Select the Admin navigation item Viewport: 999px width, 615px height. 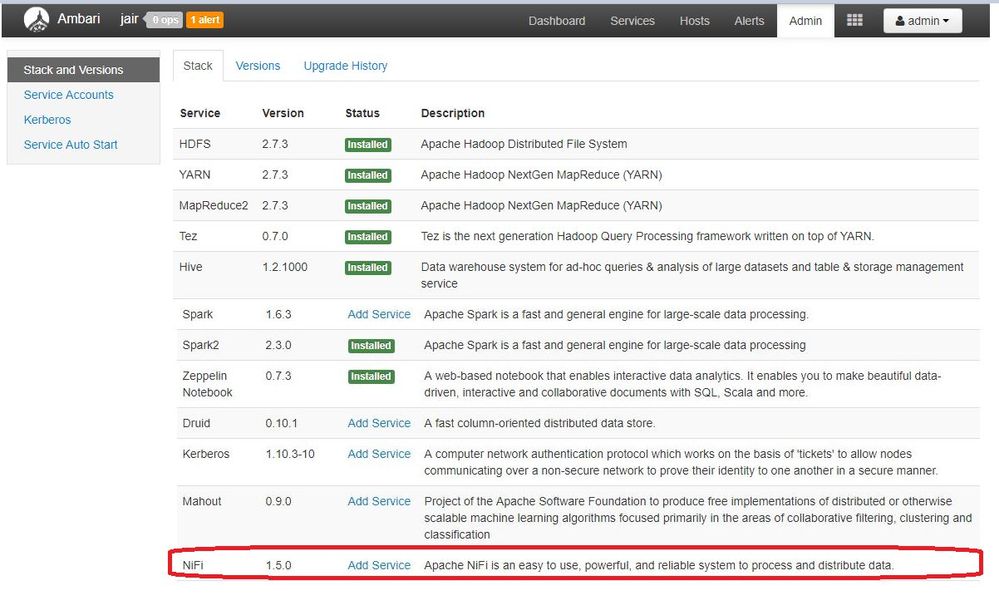tap(805, 21)
